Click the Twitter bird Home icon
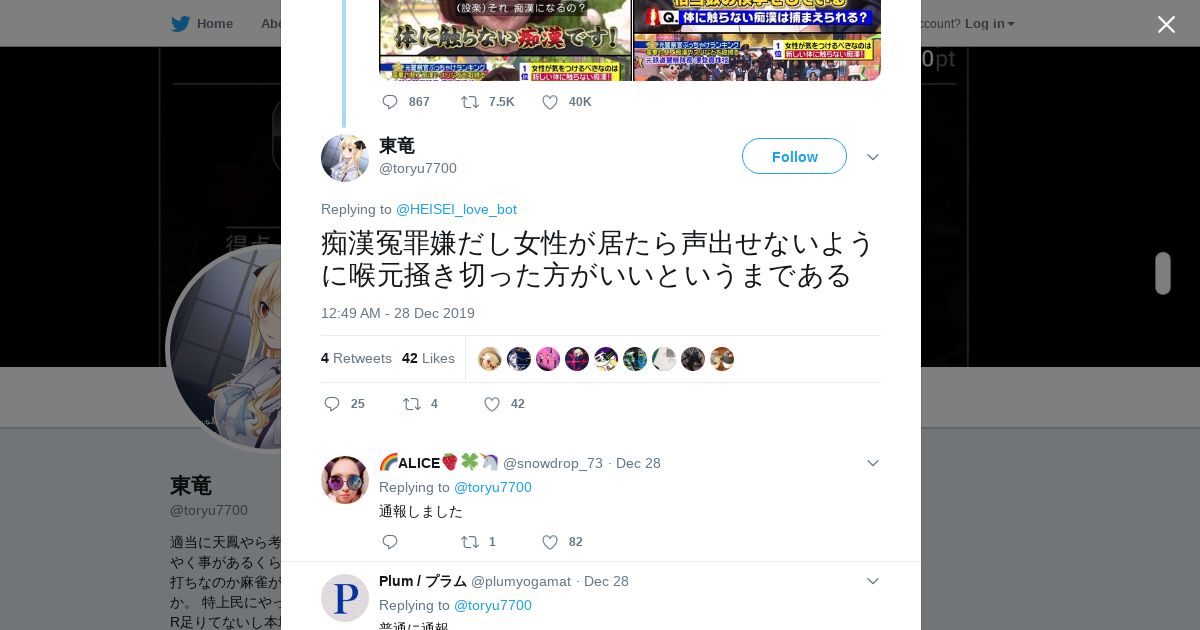Image resolution: width=1200 pixels, height=630 pixels. pyautogui.click(x=180, y=24)
